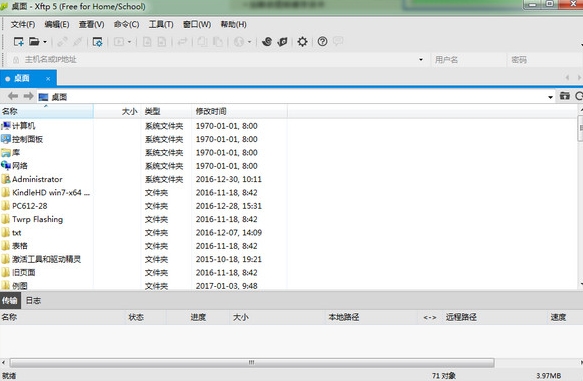This screenshot has width=583, height=381.
Task: Open the 窗口(W) menu
Action: pos(197,25)
